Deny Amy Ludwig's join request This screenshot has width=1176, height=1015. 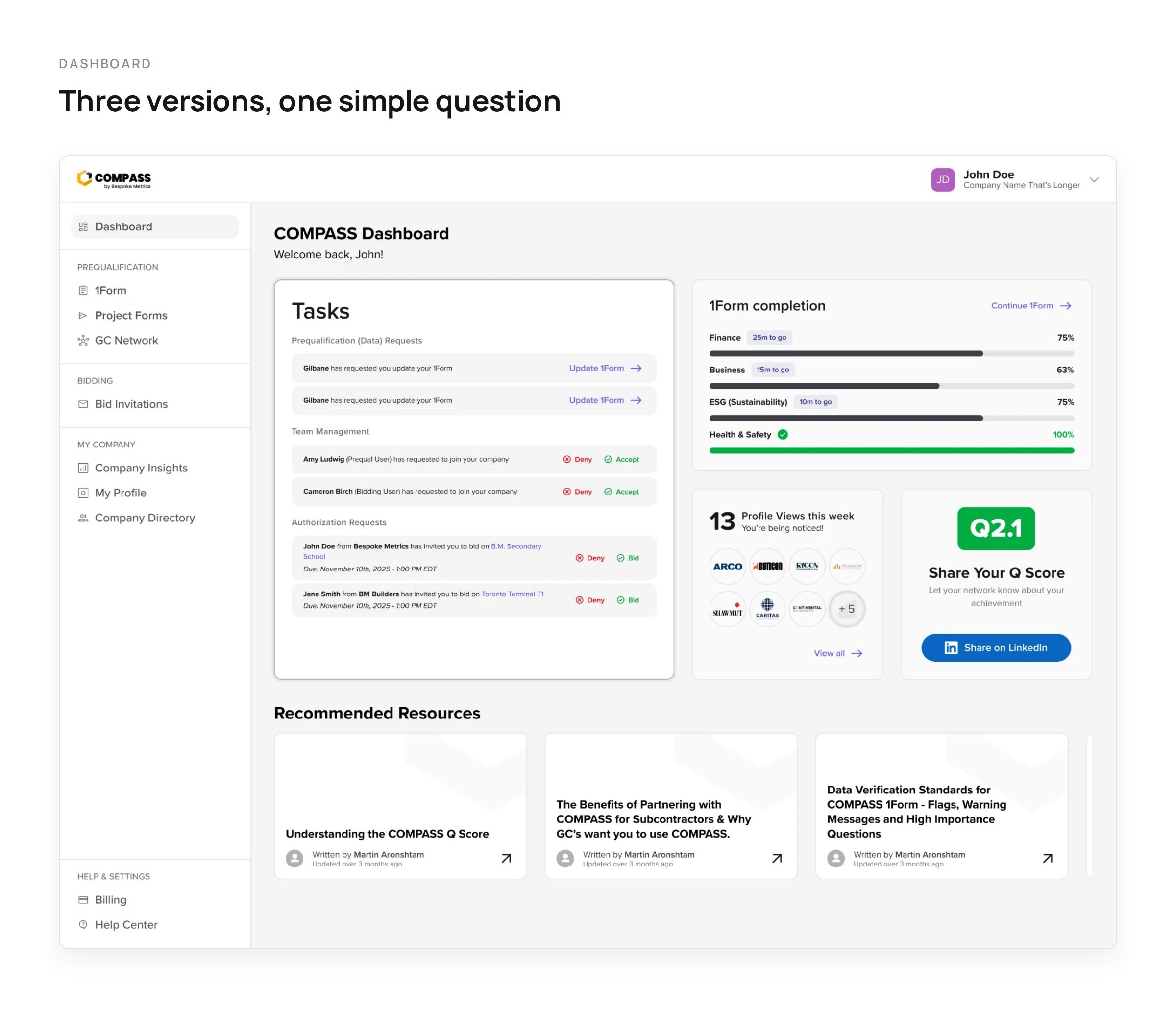pos(577,459)
